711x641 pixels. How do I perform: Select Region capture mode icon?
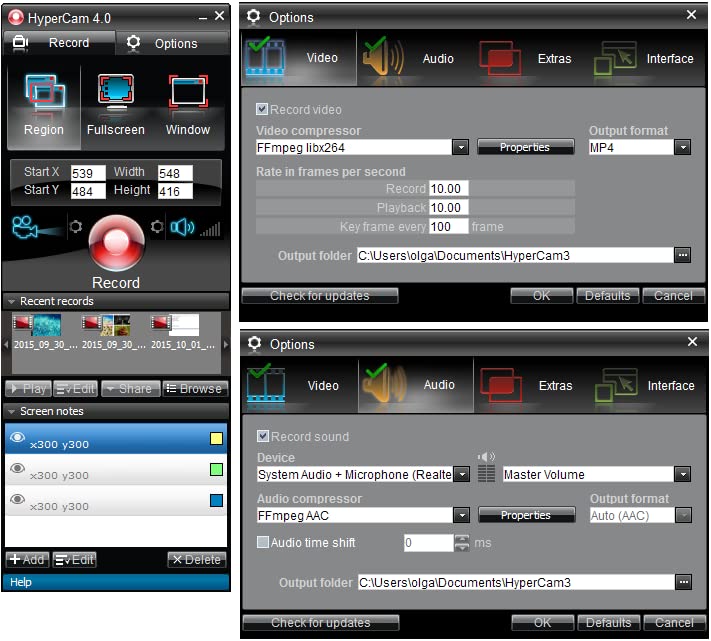[44, 93]
